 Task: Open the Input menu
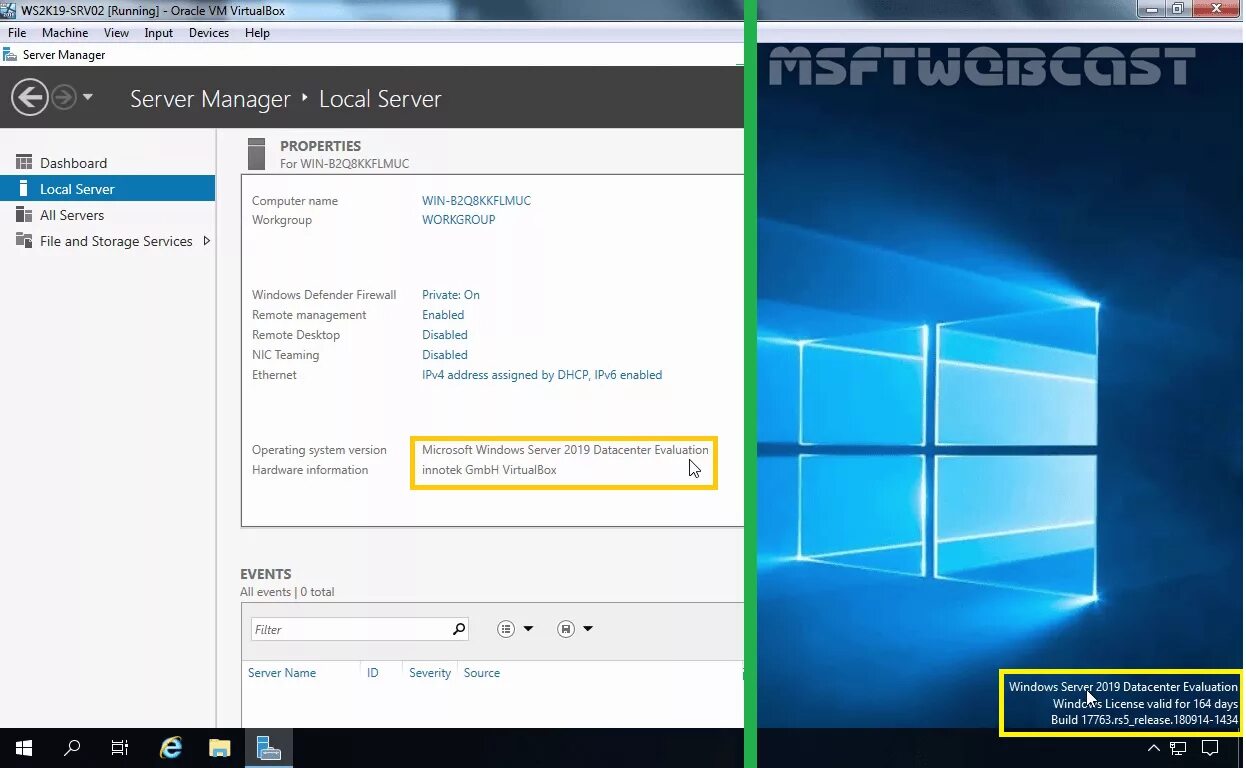158,33
